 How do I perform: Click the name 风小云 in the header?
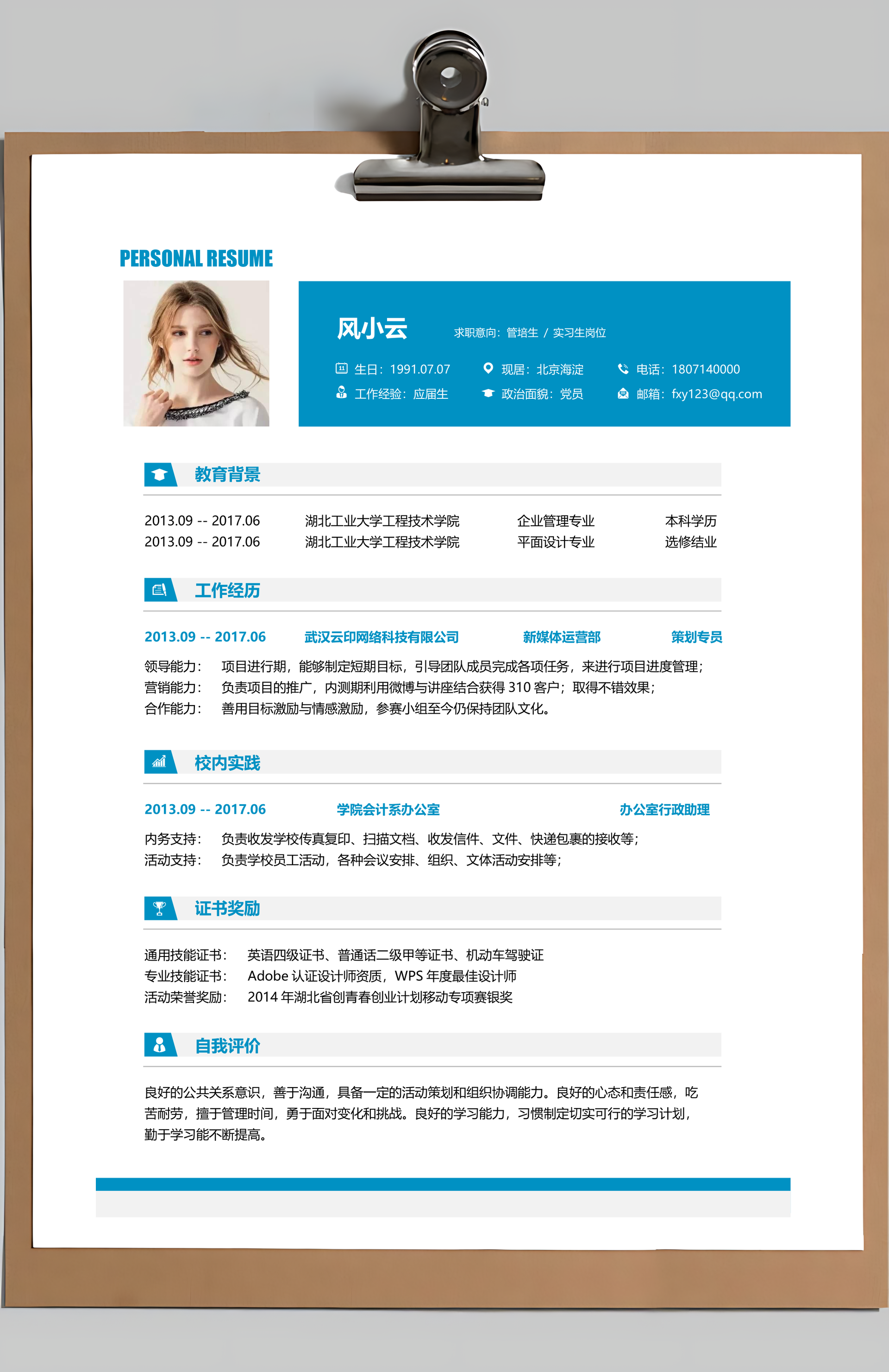[x=372, y=328]
